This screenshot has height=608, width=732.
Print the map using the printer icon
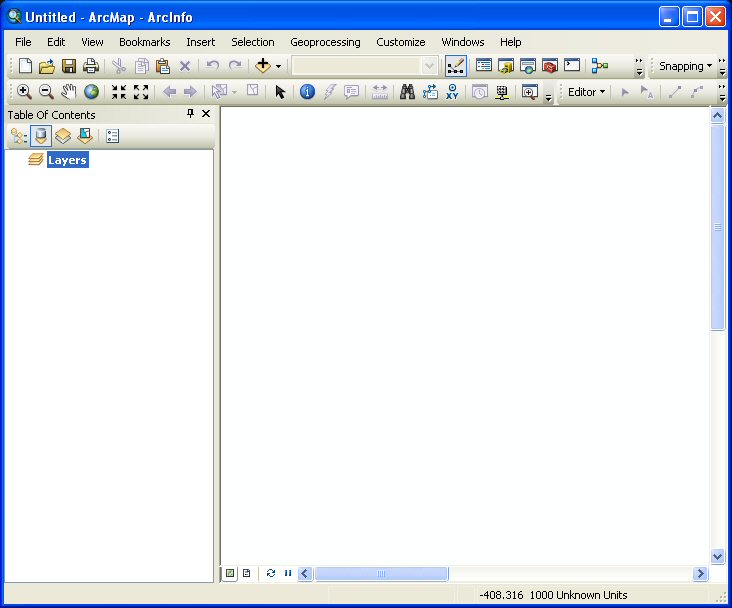coord(91,66)
